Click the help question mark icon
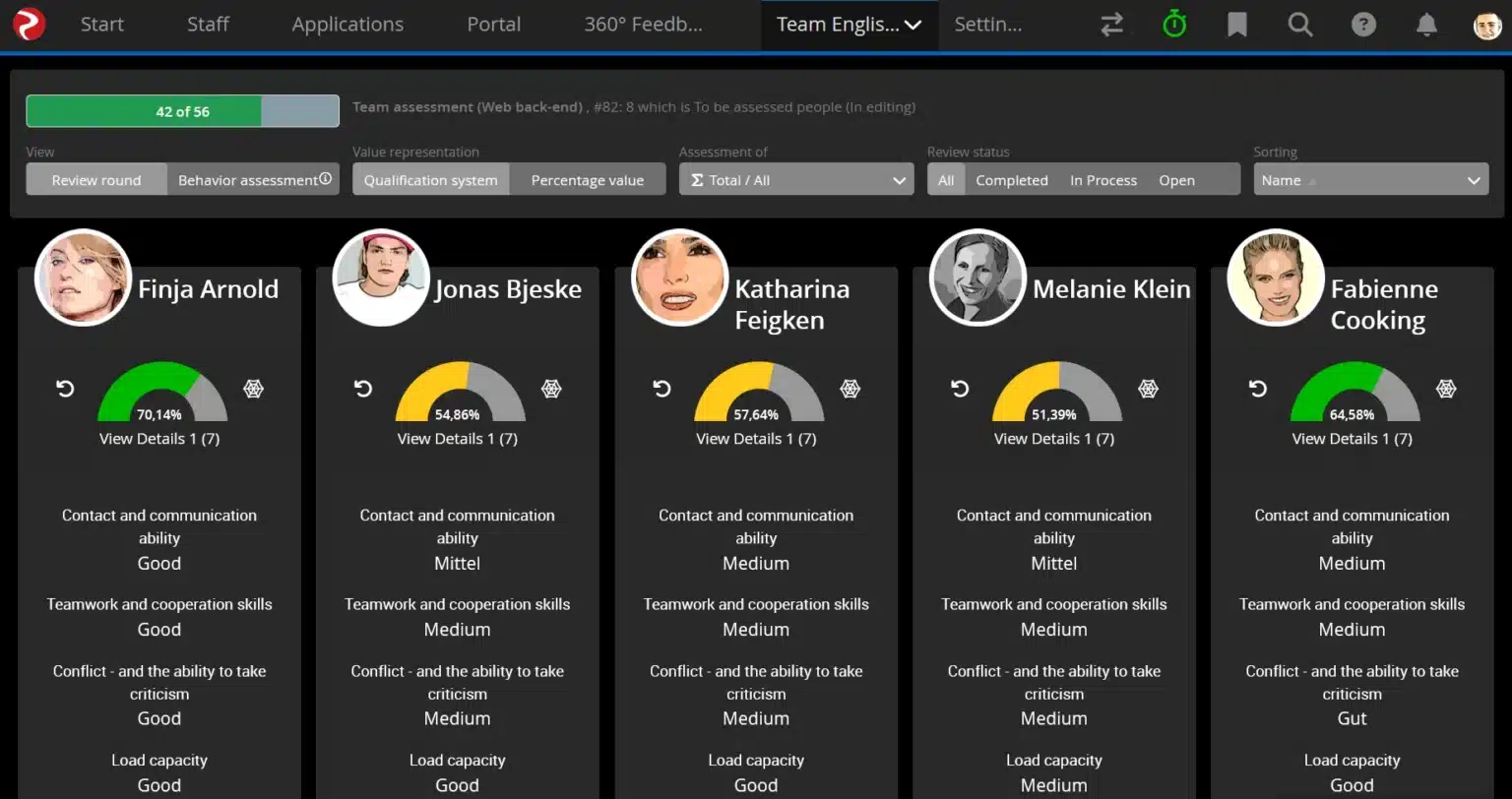The image size is (1512, 799). coord(1363,24)
